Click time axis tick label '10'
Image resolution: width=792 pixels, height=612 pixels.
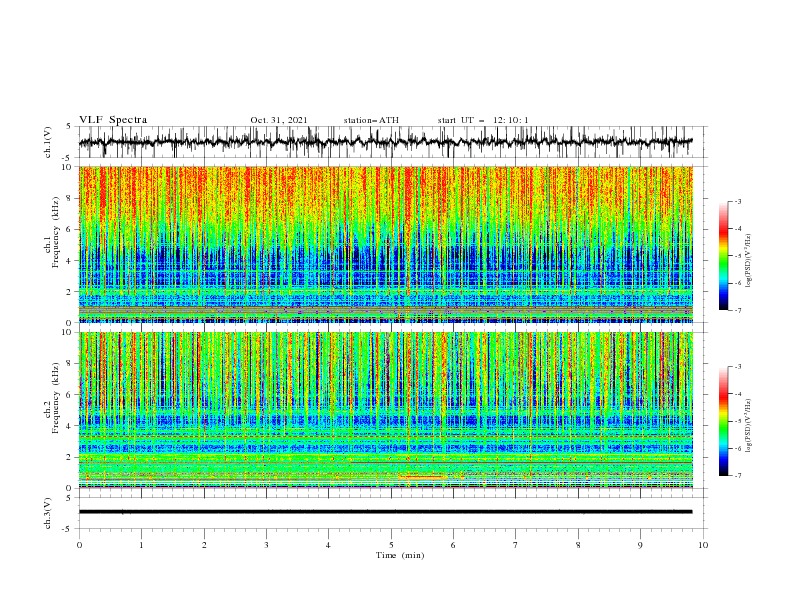[703, 545]
